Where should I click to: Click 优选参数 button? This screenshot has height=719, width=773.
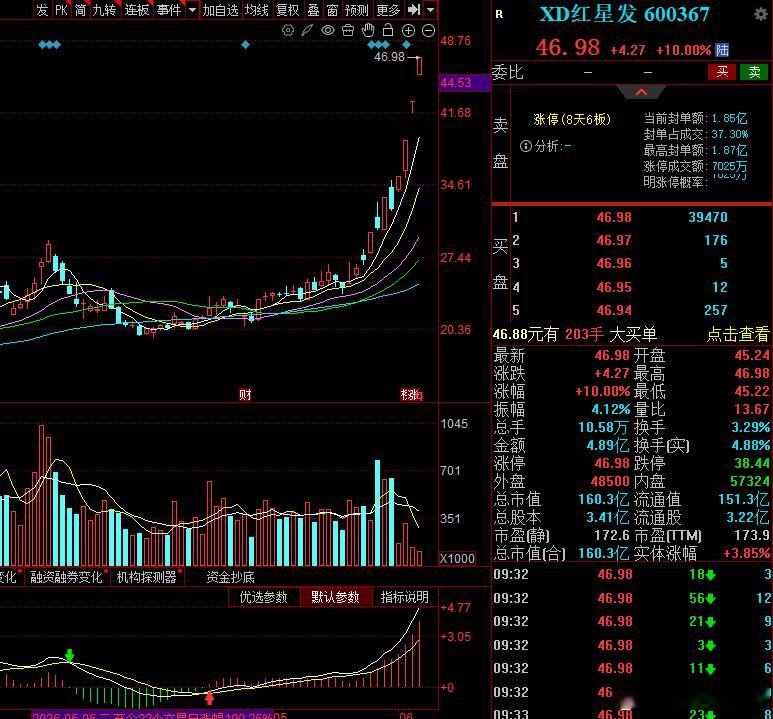point(264,597)
